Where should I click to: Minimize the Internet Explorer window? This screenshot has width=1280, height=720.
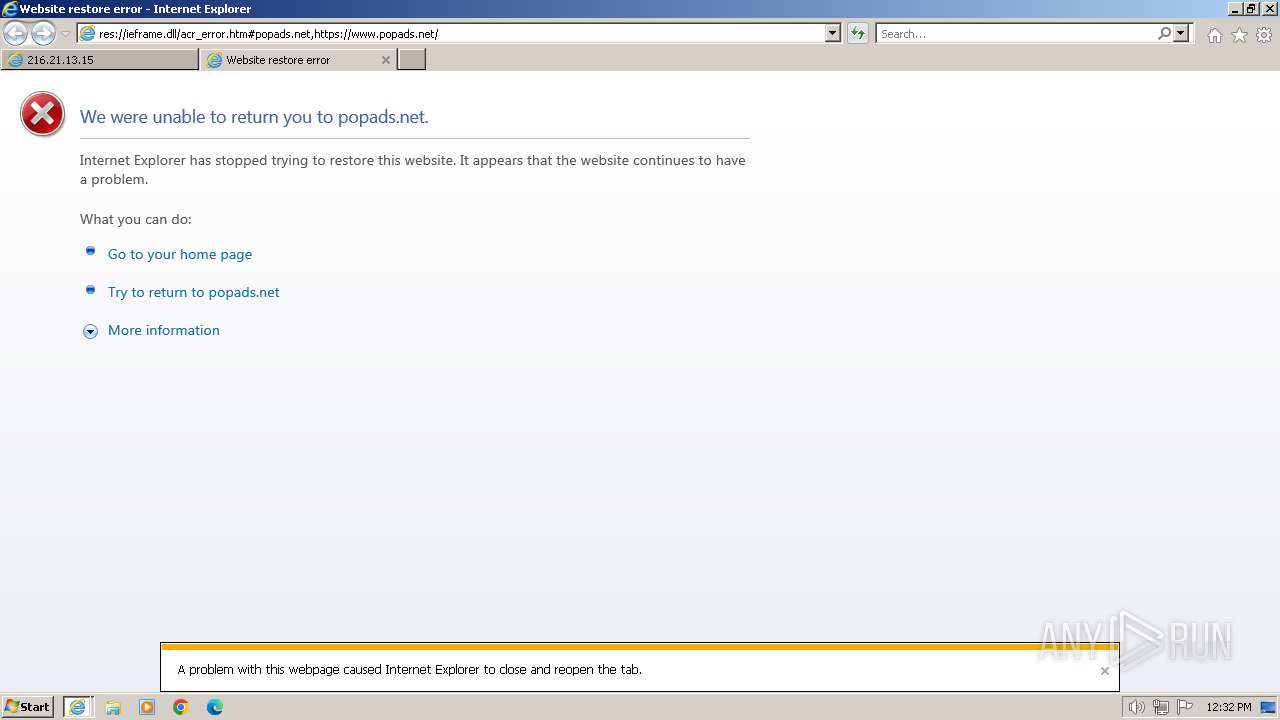pos(1235,9)
